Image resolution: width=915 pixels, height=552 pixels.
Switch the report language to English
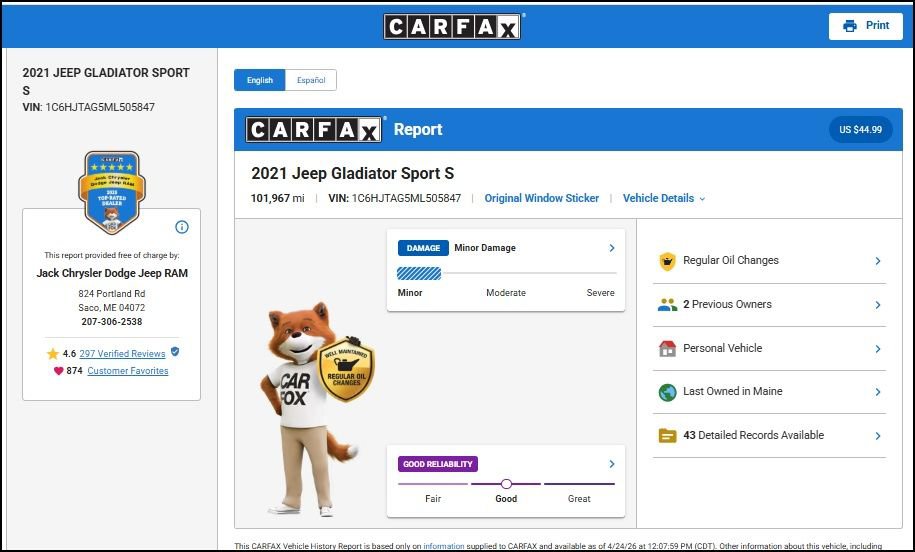(260, 80)
